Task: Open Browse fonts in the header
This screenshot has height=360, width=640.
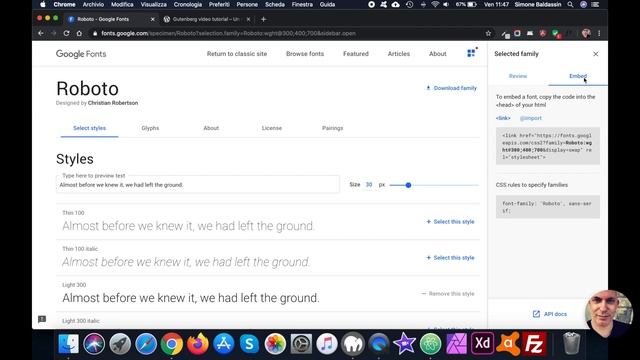Action: coord(305,53)
